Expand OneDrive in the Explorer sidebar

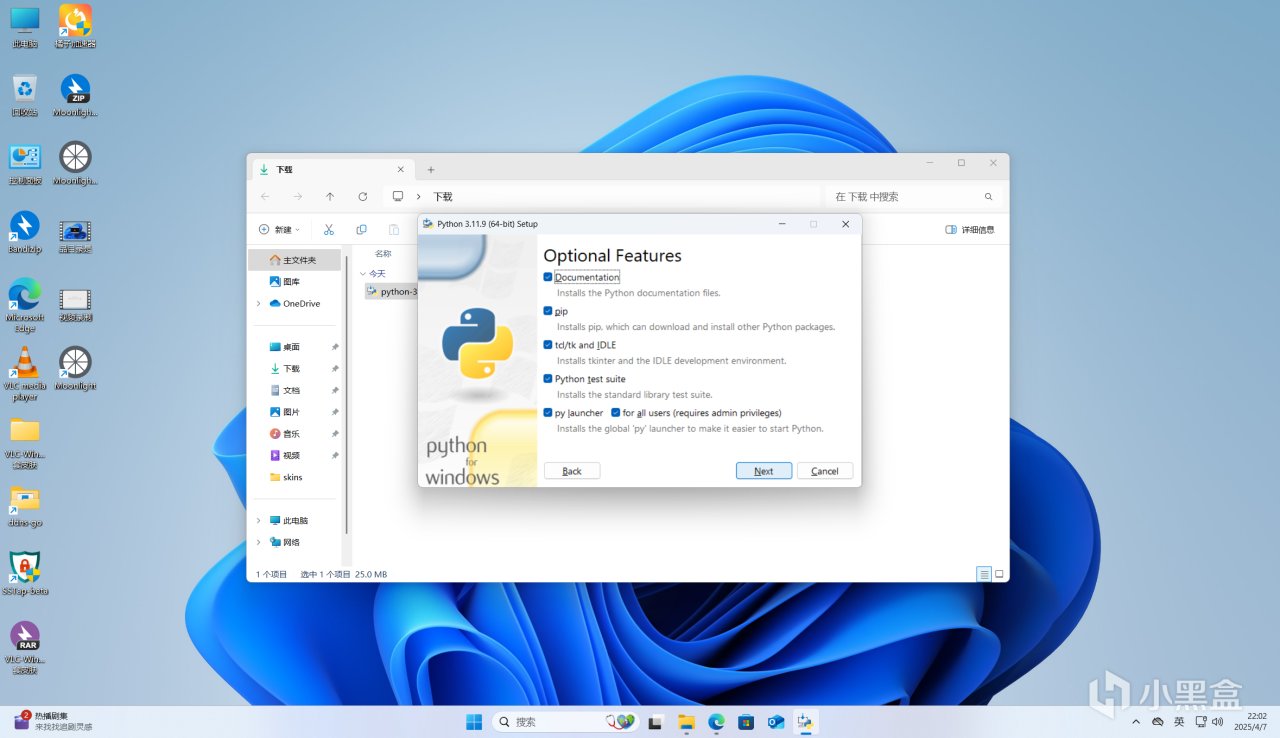[x=259, y=304]
